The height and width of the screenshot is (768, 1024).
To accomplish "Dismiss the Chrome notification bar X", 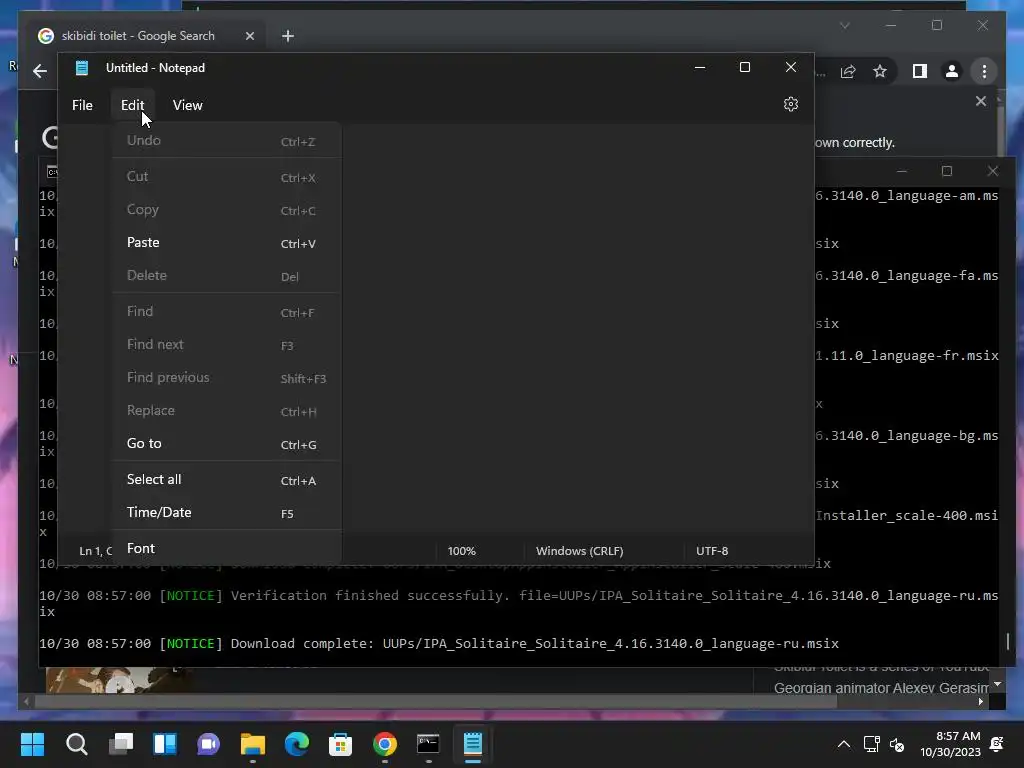I will click(981, 101).
